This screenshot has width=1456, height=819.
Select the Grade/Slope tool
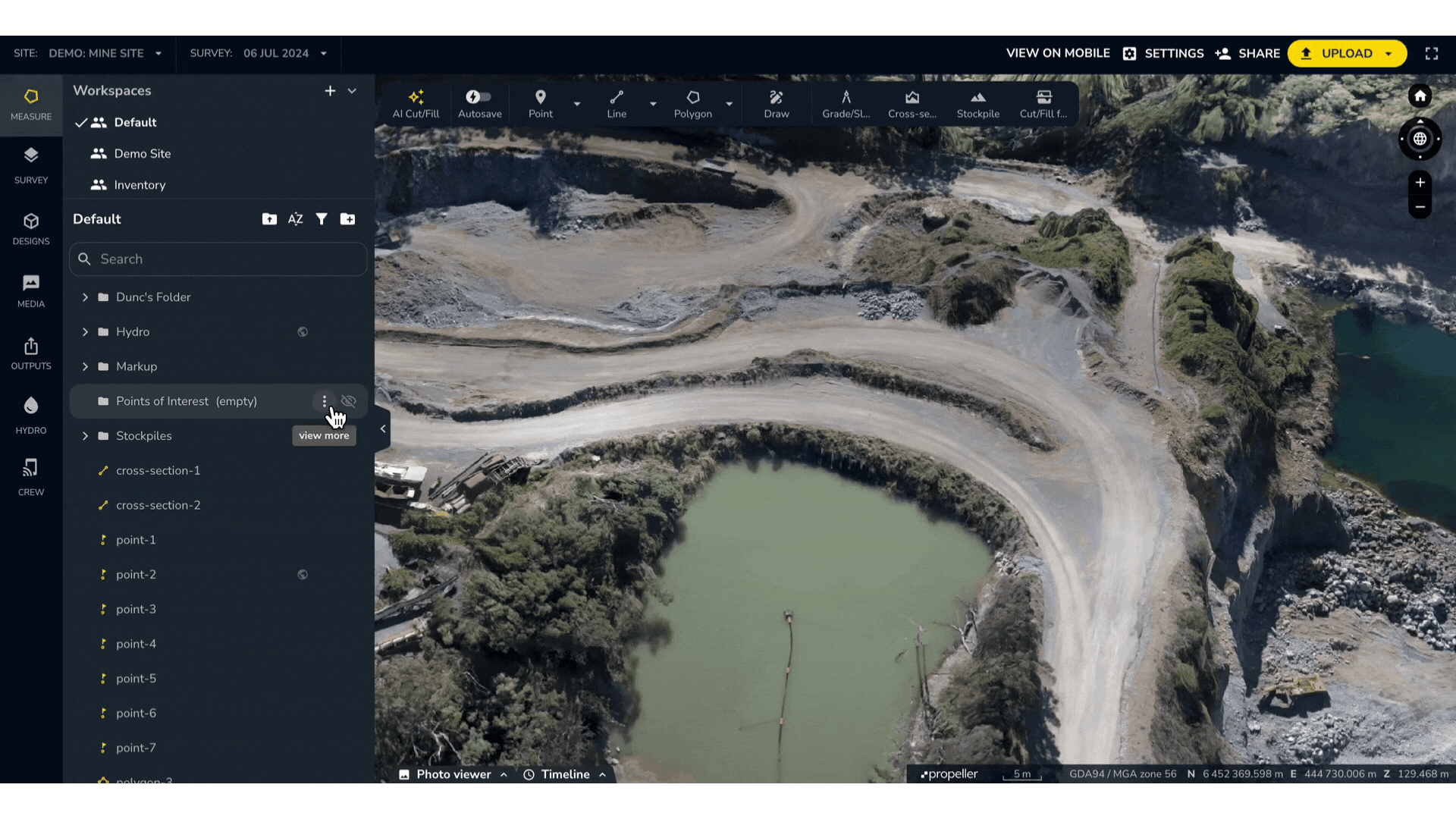(x=846, y=104)
